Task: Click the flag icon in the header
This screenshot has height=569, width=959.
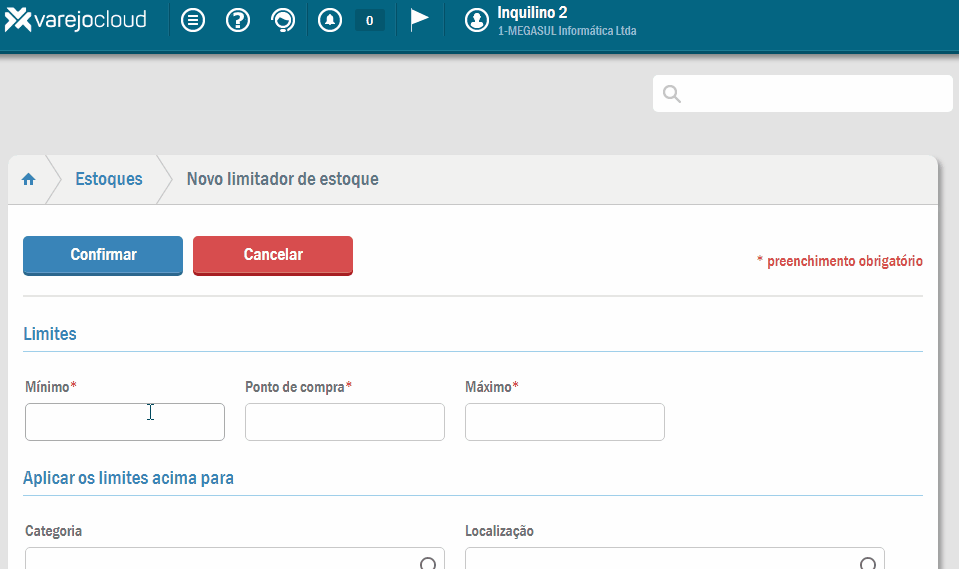Action: pyautogui.click(x=420, y=20)
